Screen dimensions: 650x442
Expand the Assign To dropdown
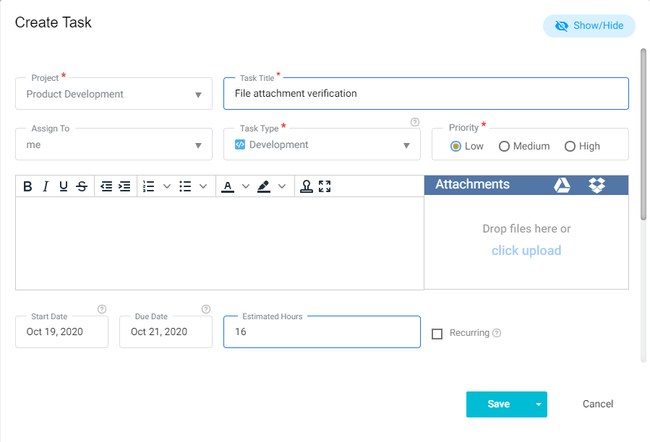pyautogui.click(x=197, y=145)
